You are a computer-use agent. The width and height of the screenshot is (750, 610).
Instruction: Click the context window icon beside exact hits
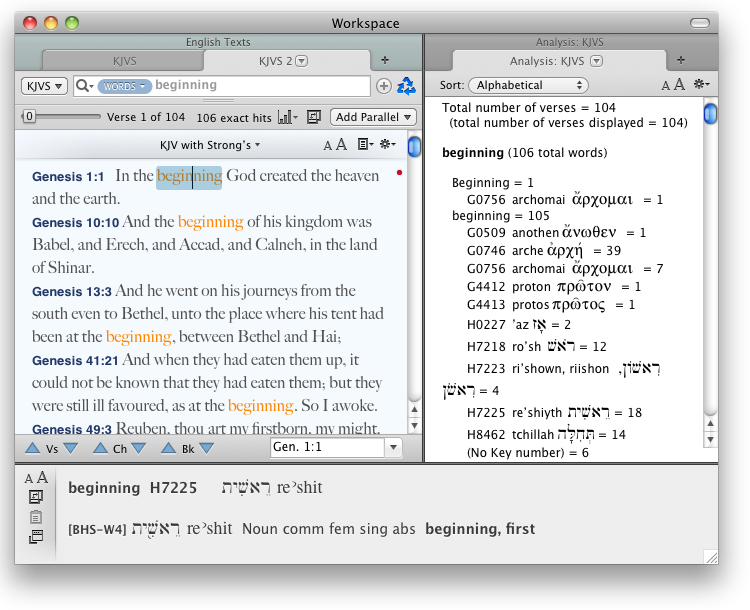[314, 117]
